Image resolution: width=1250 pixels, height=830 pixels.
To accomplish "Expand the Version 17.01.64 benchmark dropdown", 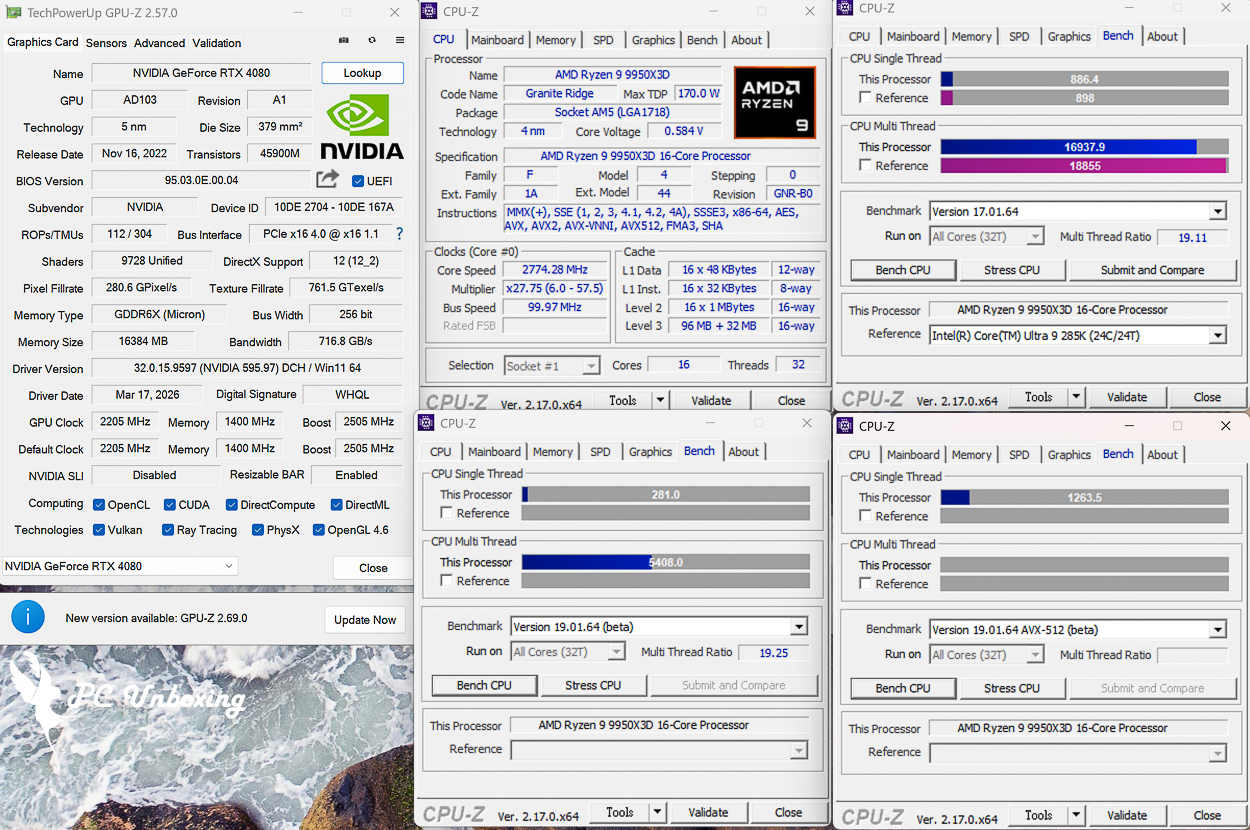I will [1217, 212].
